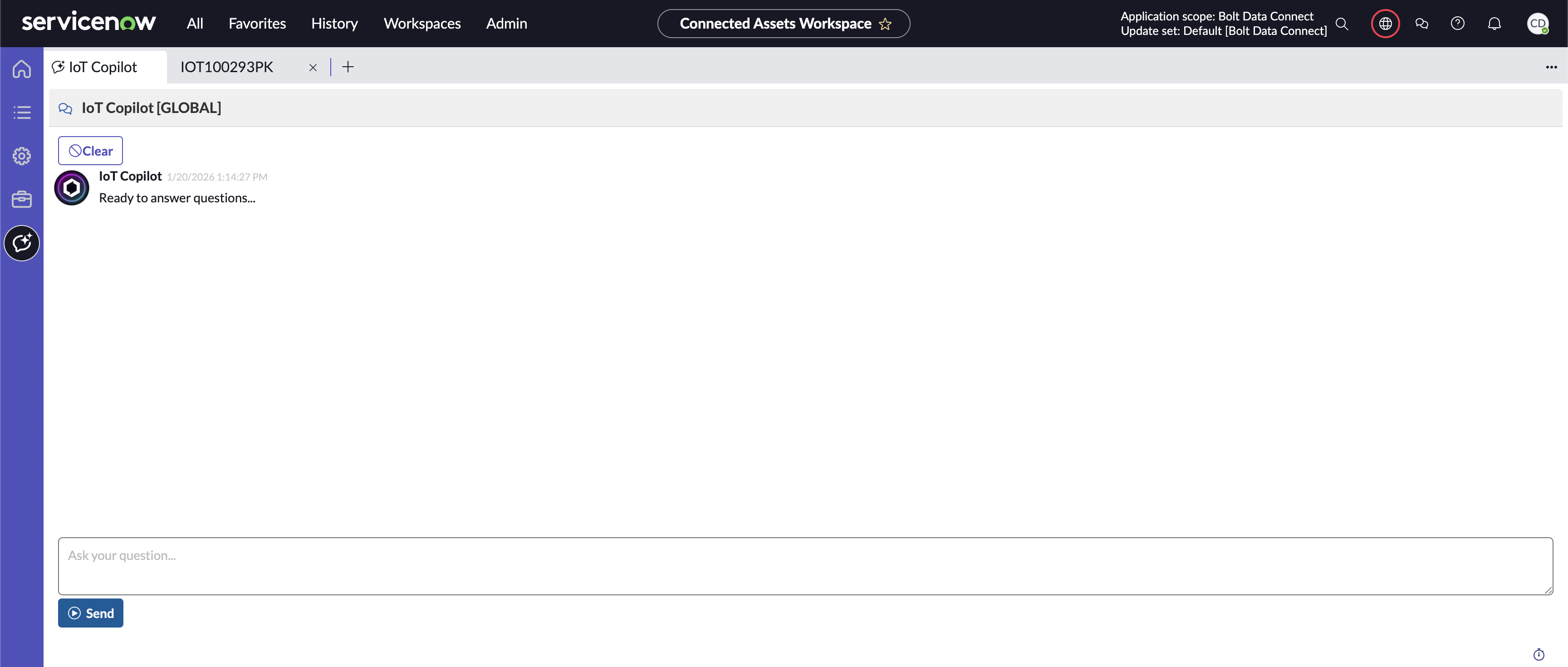Click the ServiceNow logo
This screenshot has width=1568, height=667.
(x=89, y=22)
